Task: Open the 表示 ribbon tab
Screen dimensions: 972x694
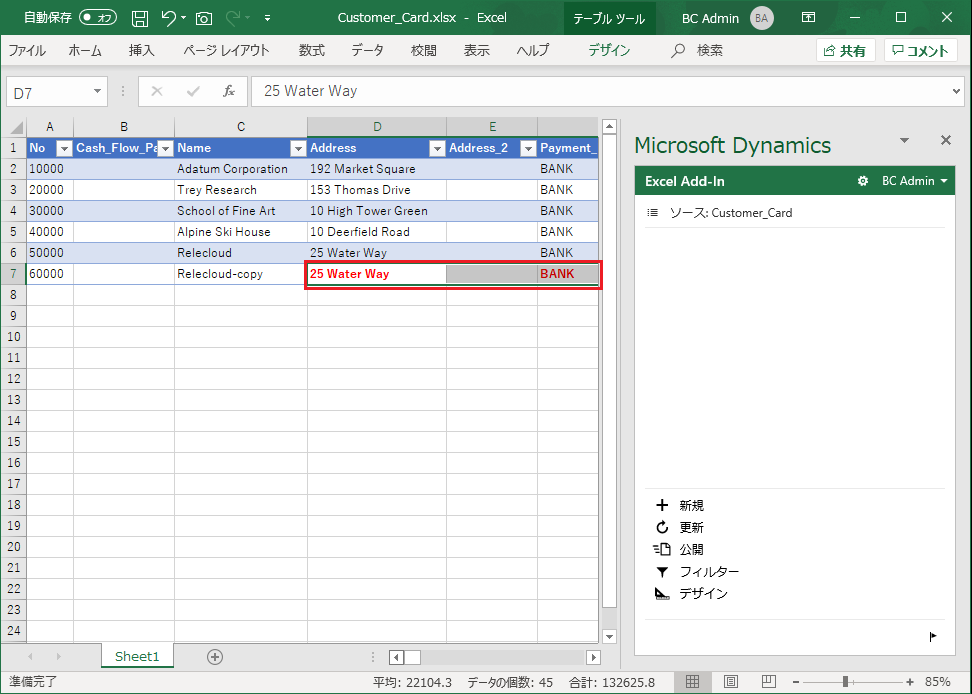Action: coord(477,50)
